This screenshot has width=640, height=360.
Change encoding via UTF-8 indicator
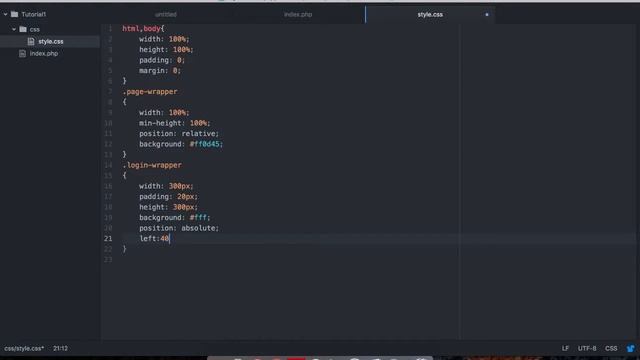tap(587, 348)
